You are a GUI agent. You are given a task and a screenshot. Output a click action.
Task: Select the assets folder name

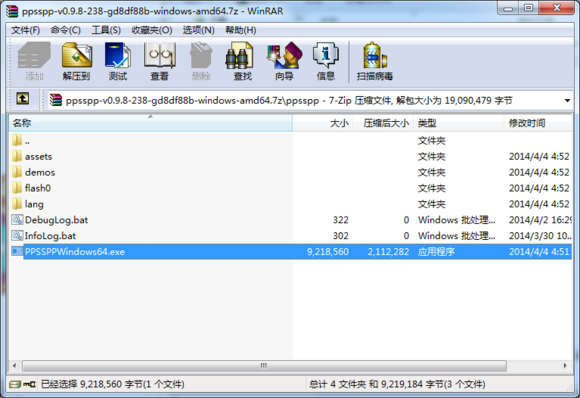point(38,156)
